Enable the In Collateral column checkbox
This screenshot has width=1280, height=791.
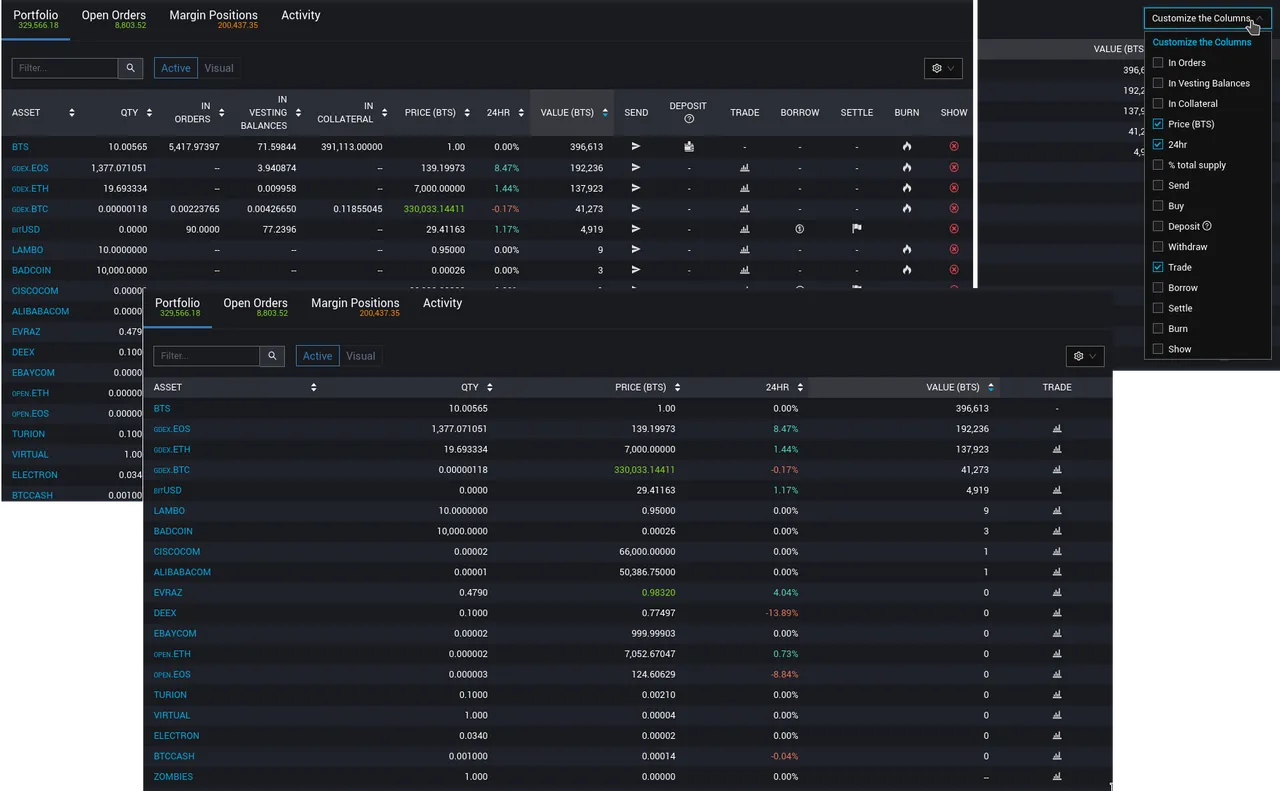pos(1158,103)
